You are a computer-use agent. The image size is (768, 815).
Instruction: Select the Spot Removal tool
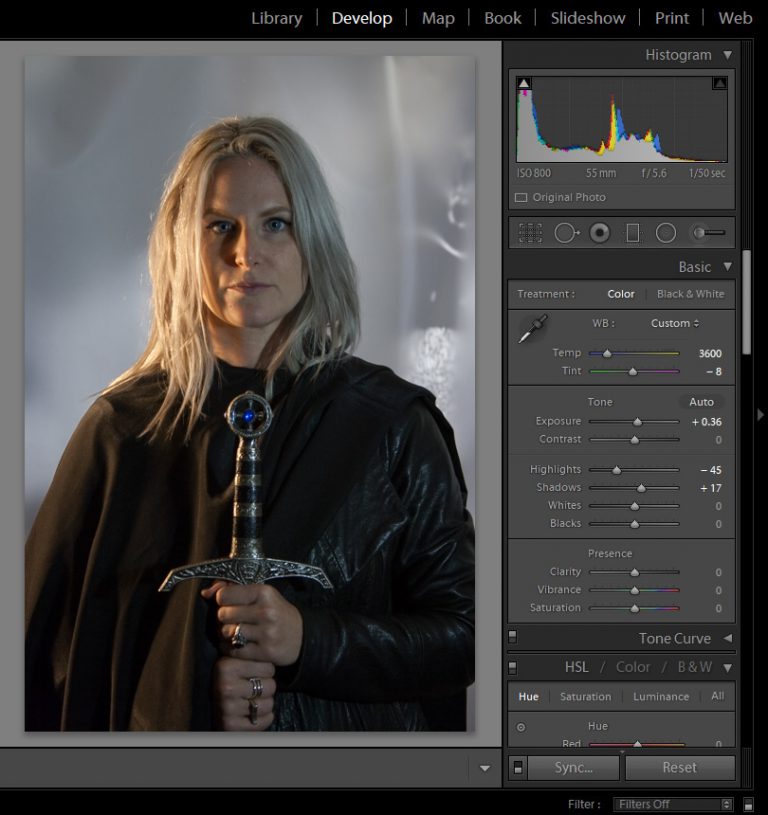click(566, 233)
